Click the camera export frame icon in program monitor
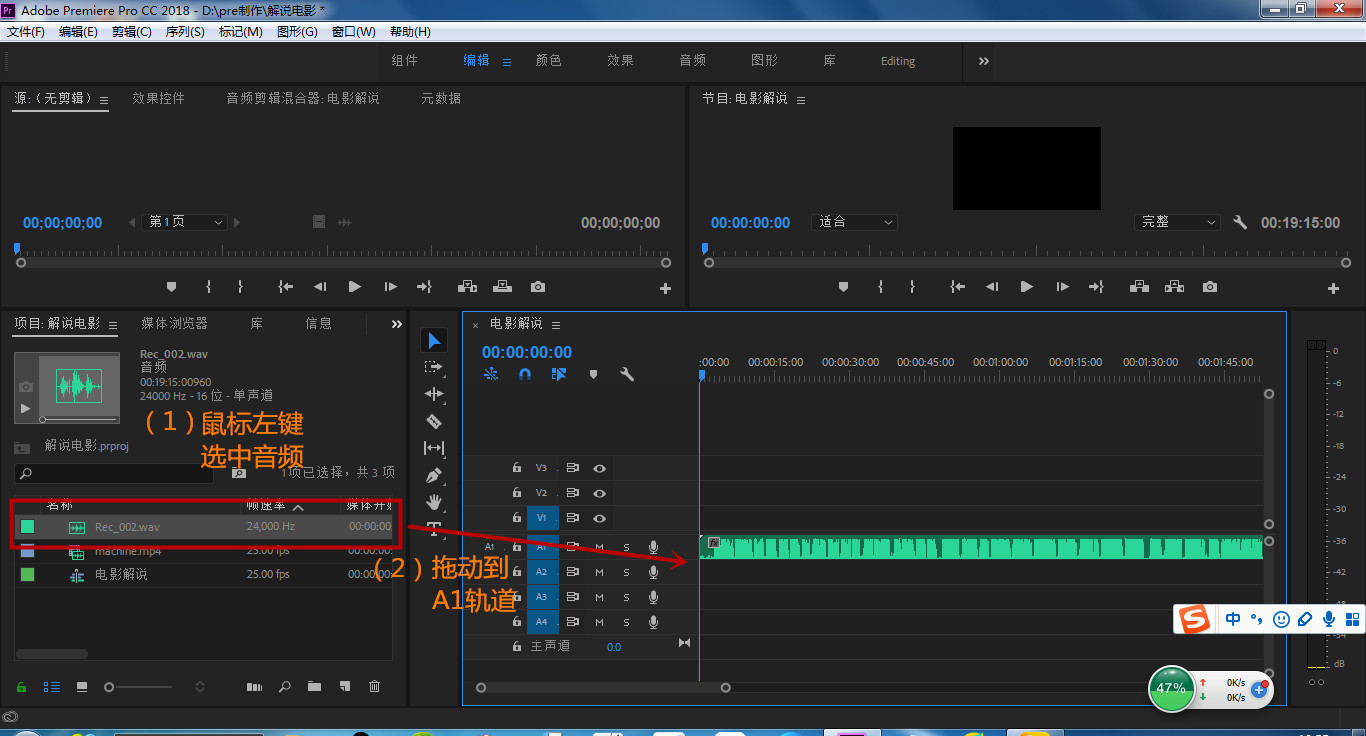1366x736 pixels. [1209, 286]
